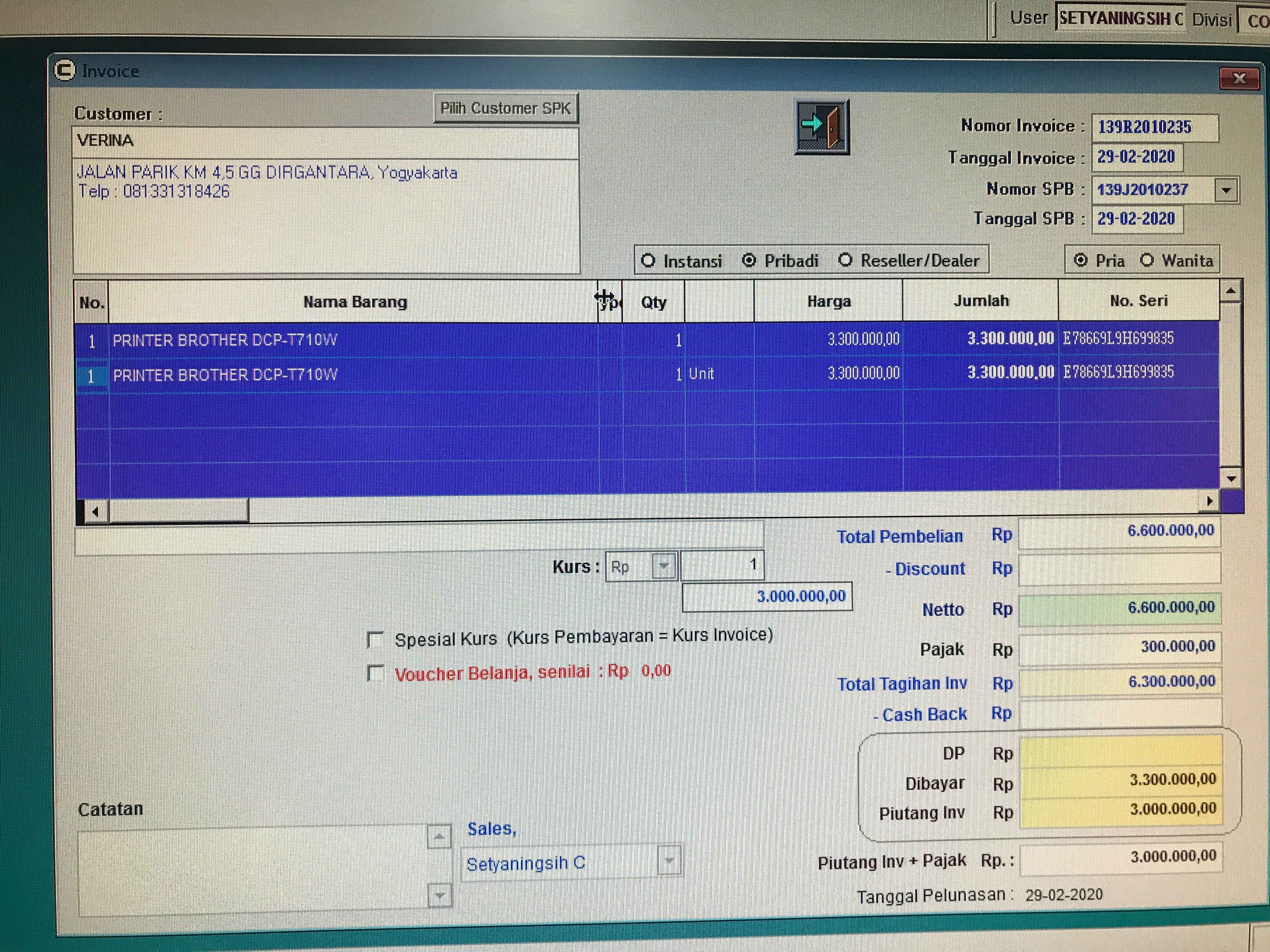Expand the Kurs currency dropdown
1270x952 pixels.
[x=664, y=566]
